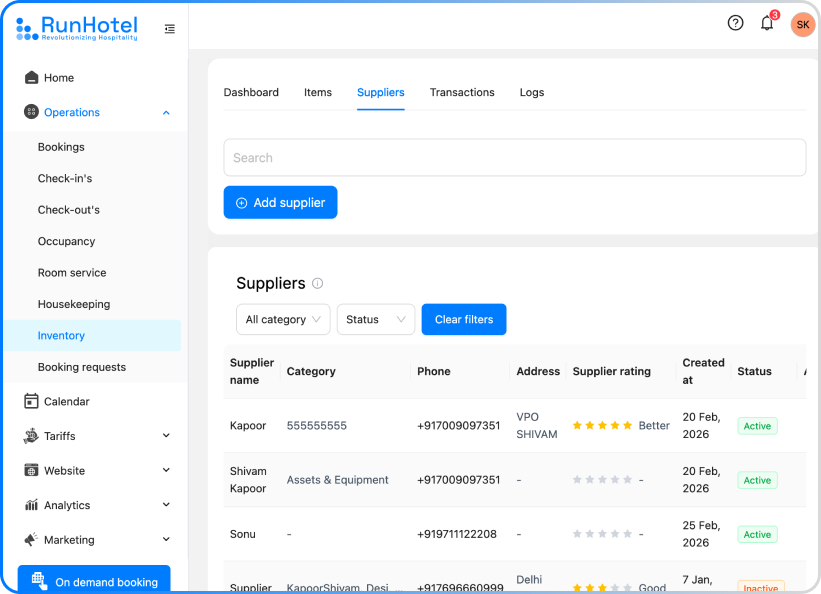Click the 555555555 category for Kapoor

(x=317, y=425)
